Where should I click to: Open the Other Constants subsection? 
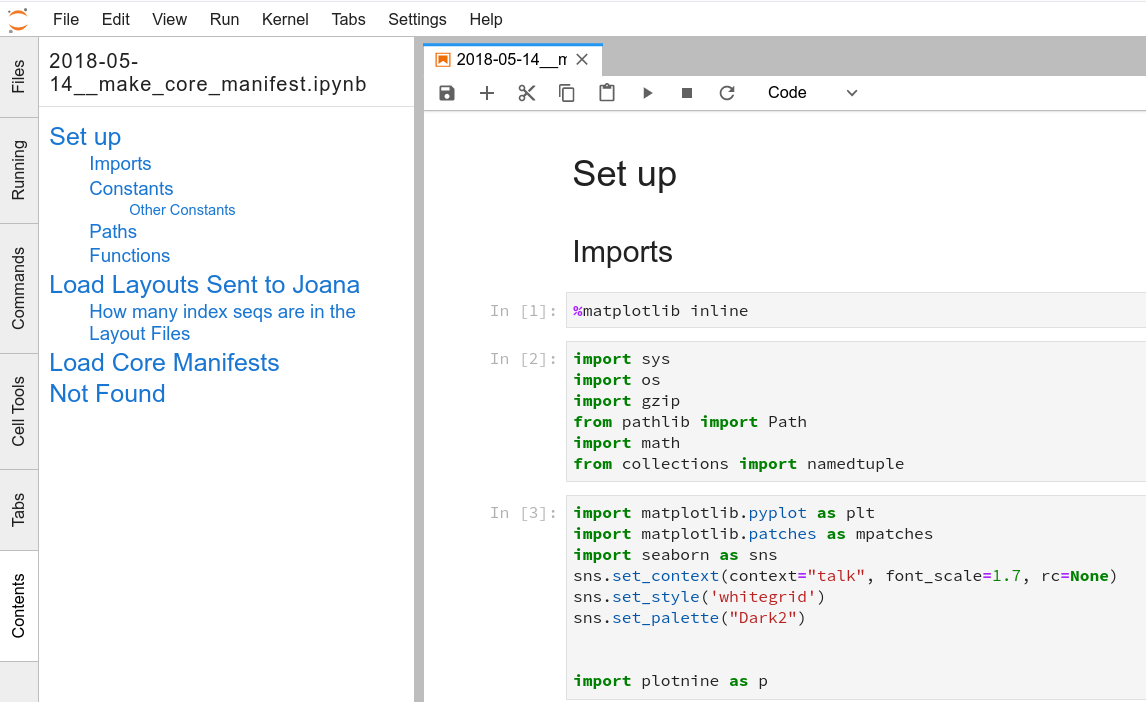pos(182,210)
